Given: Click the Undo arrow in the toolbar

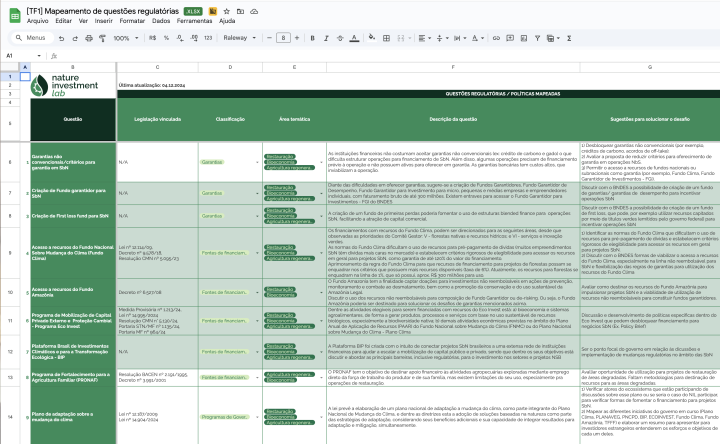Looking at the screenshot, I should coord(60,38).
